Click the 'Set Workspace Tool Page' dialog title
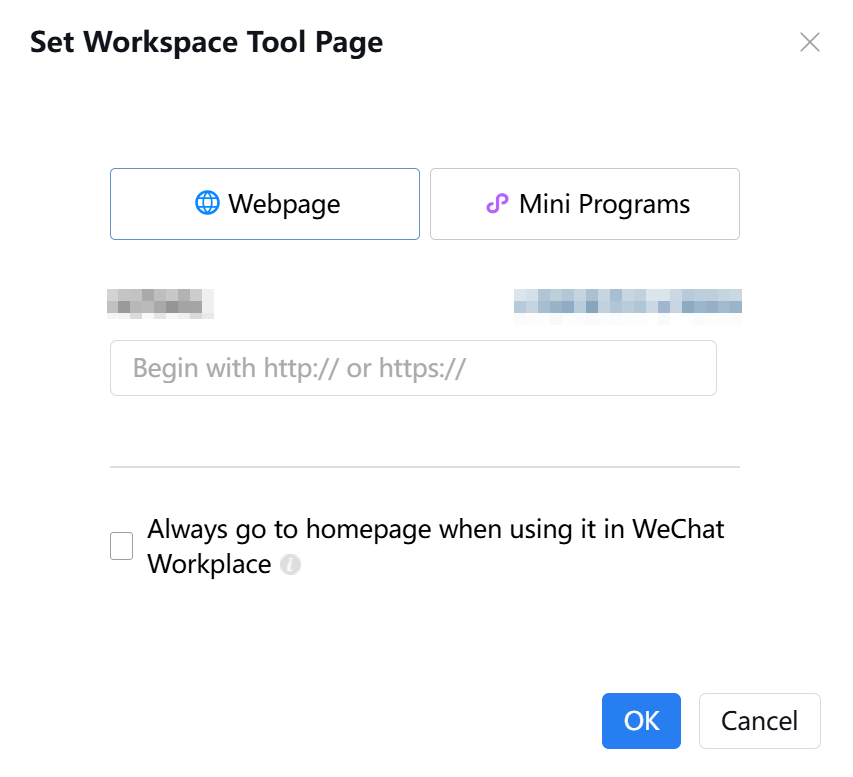Screen dimensions: 853x777 tap(206, 42)
